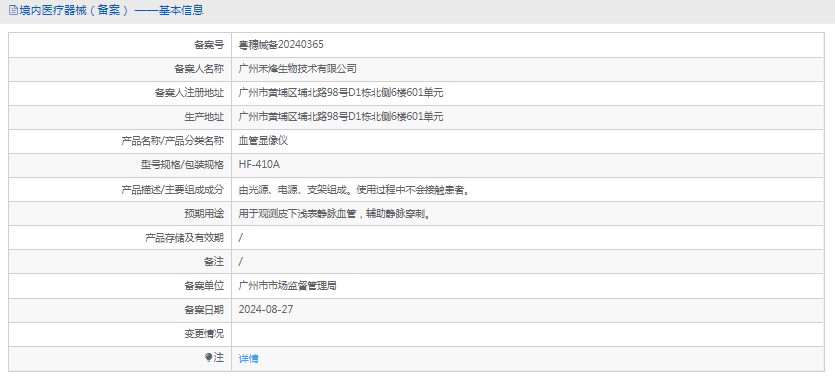Click the 备案单位 label
Viewport: 835px width, 378px height.
coord(204,286)
